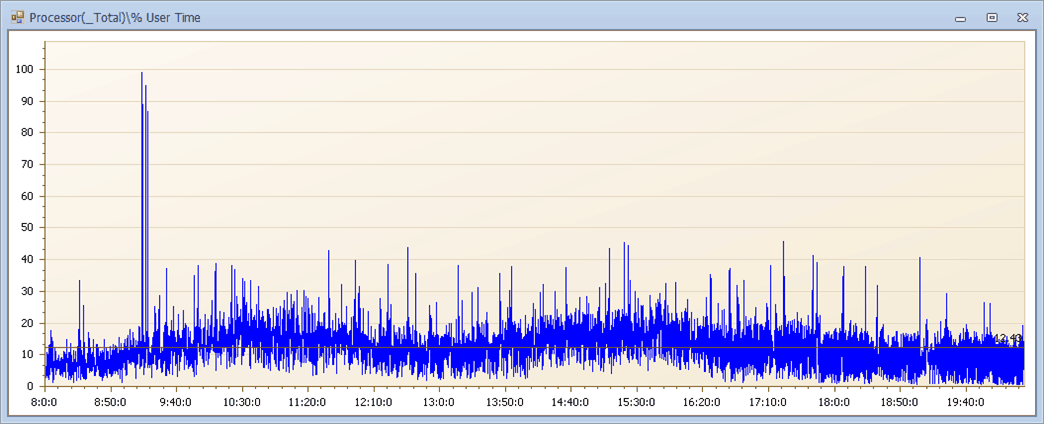Screen dimensions: 1044x424
Task: Select the 13:0:0 time axis label
Action: pyautogui.click(x=439, y=402)
